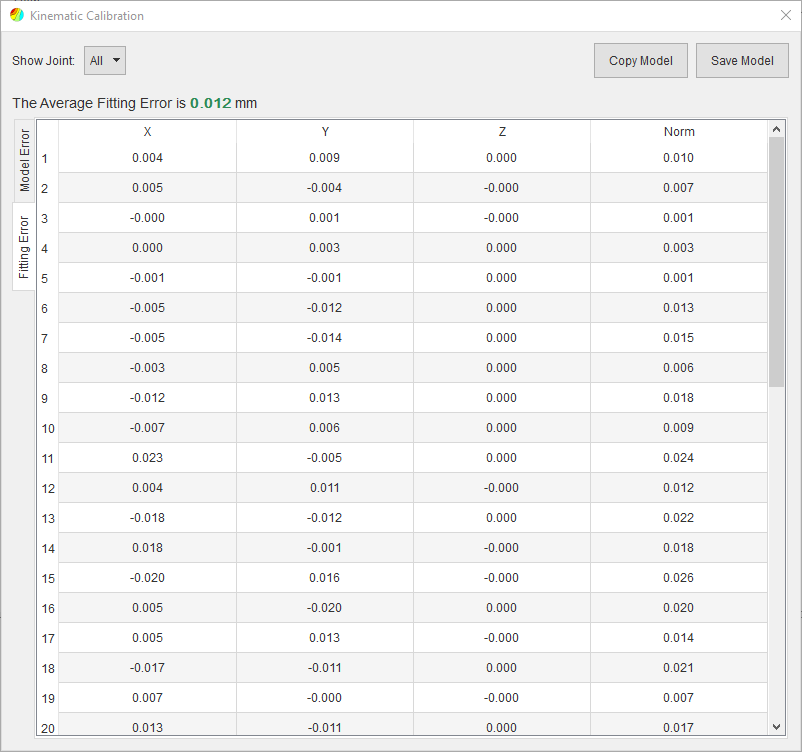
Task: Click Y value -0.004 in row 2
Action: pos(324,188)
